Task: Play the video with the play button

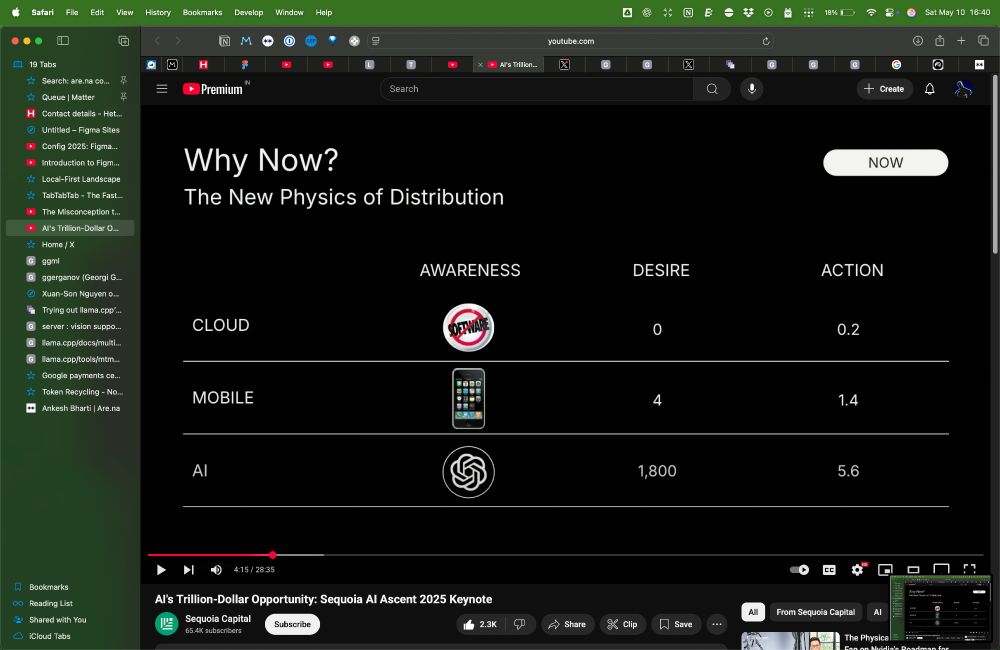Action: [x=161, y=570]
